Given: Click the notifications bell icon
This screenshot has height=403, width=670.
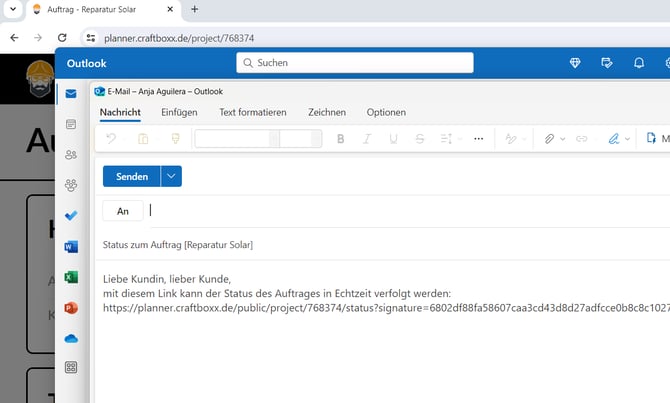Looking at the screenshot, I should click(639, 63).
